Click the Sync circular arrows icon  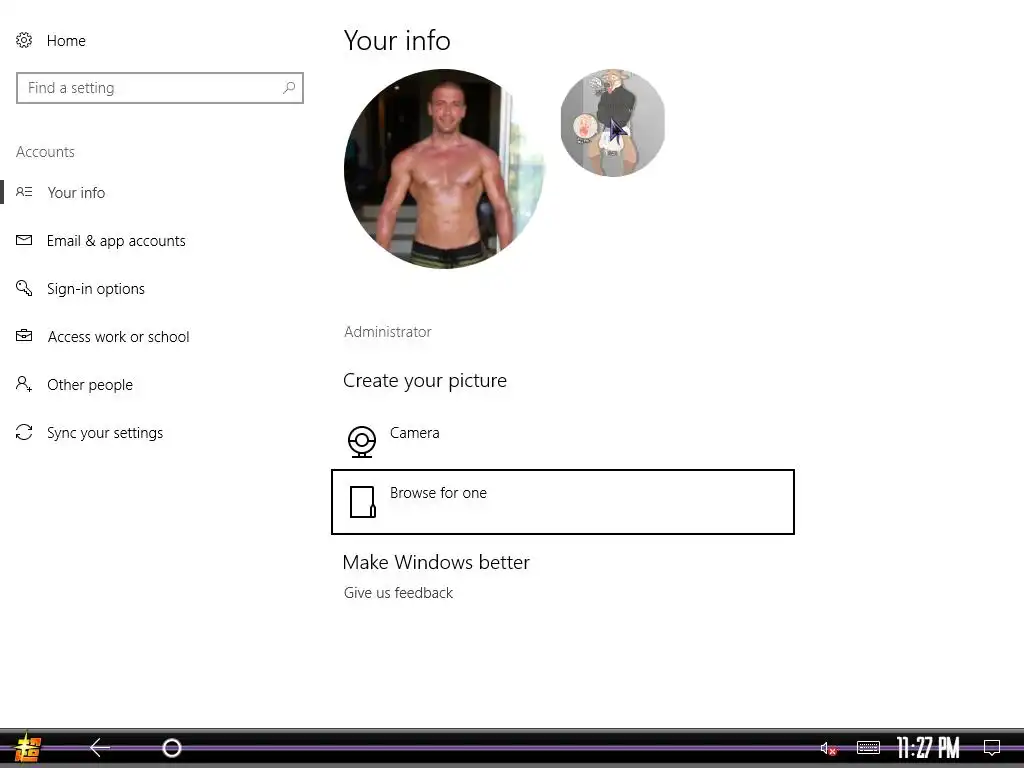(x=24, y=432)
